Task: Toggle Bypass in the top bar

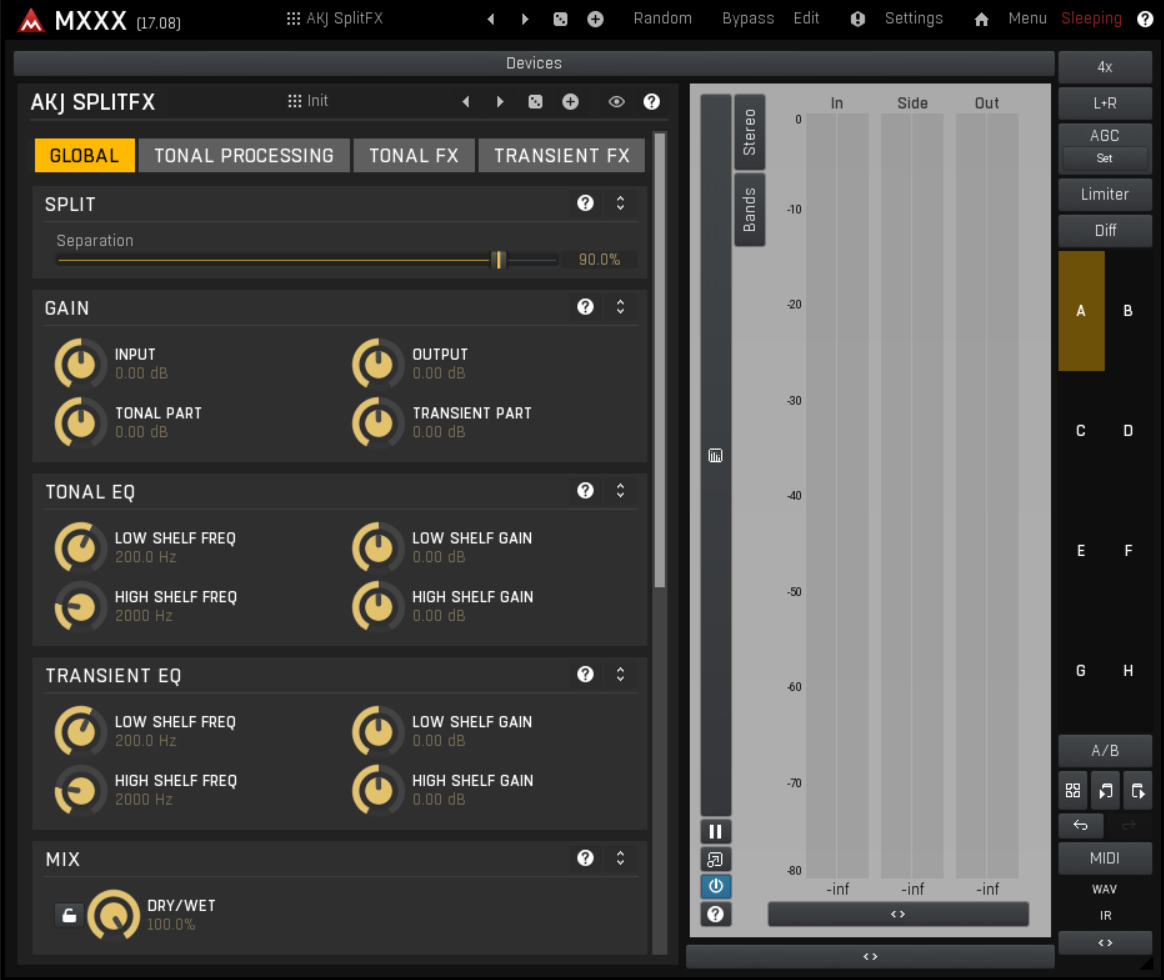Action: (748, 19)
